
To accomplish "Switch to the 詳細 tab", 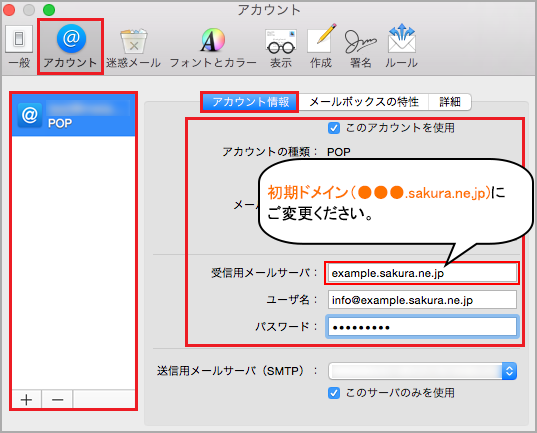I will [450, 102].
